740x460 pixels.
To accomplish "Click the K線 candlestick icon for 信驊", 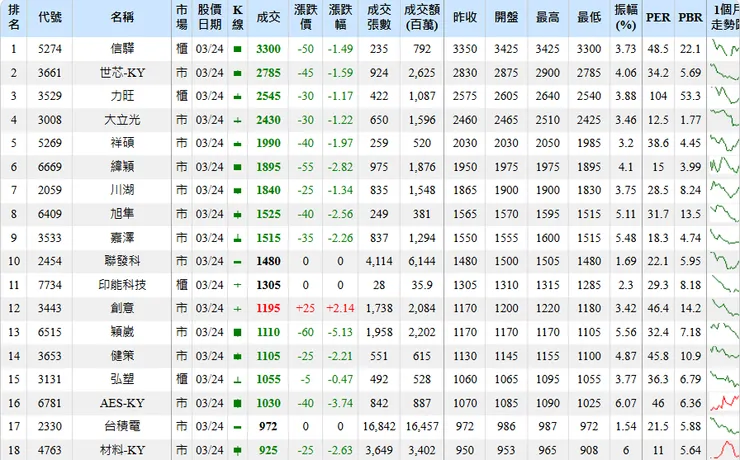I will [237, 49].
